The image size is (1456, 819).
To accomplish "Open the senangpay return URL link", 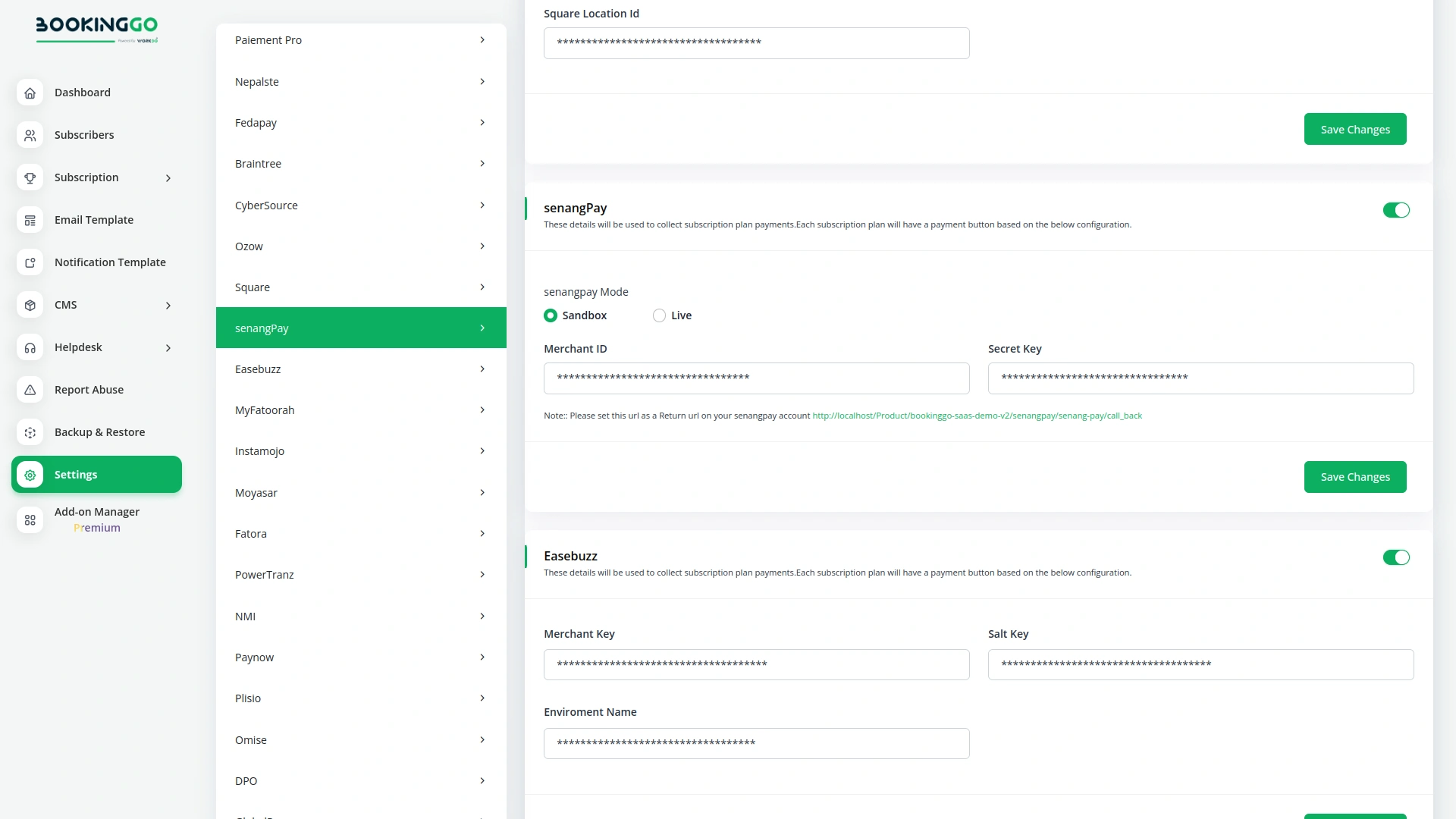I will click(x=977, y=416).
